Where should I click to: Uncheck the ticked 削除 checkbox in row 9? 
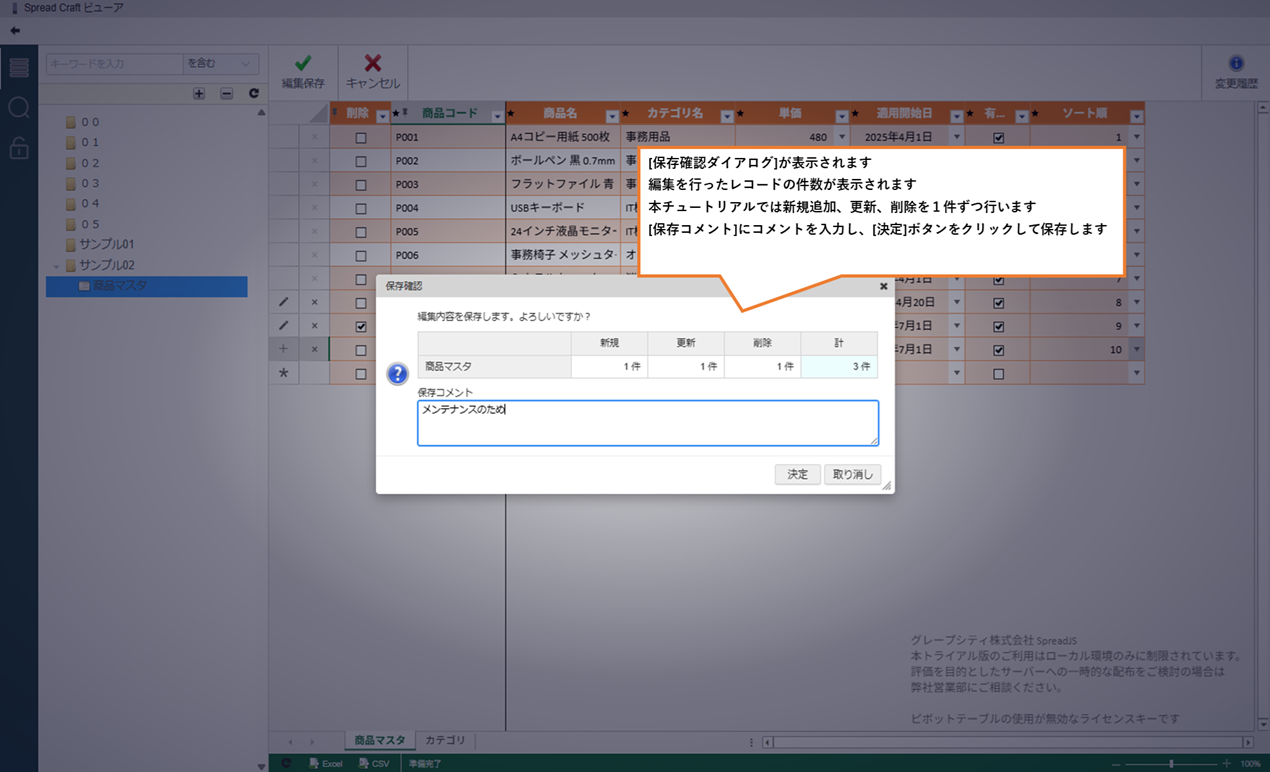[x=361, y=327]
